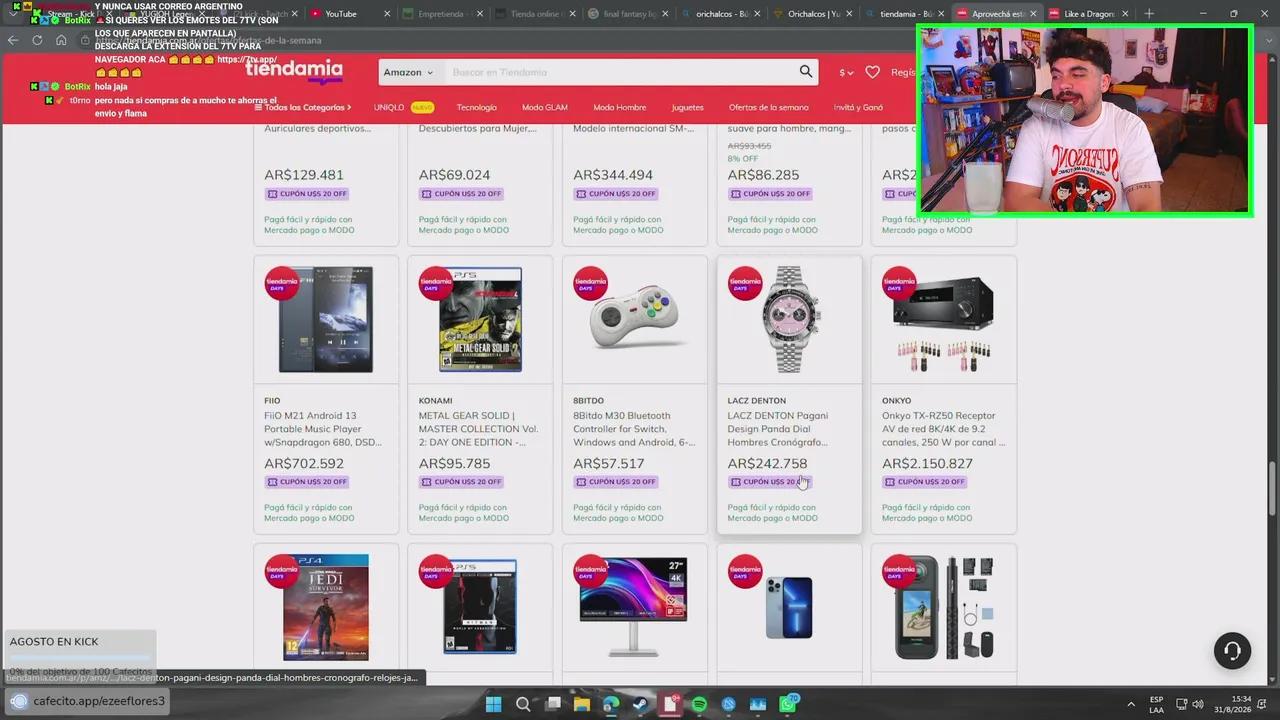Click the METAL GEAR SOLID product title
This screenshot has height=720, width=1280.
[479, 429]
